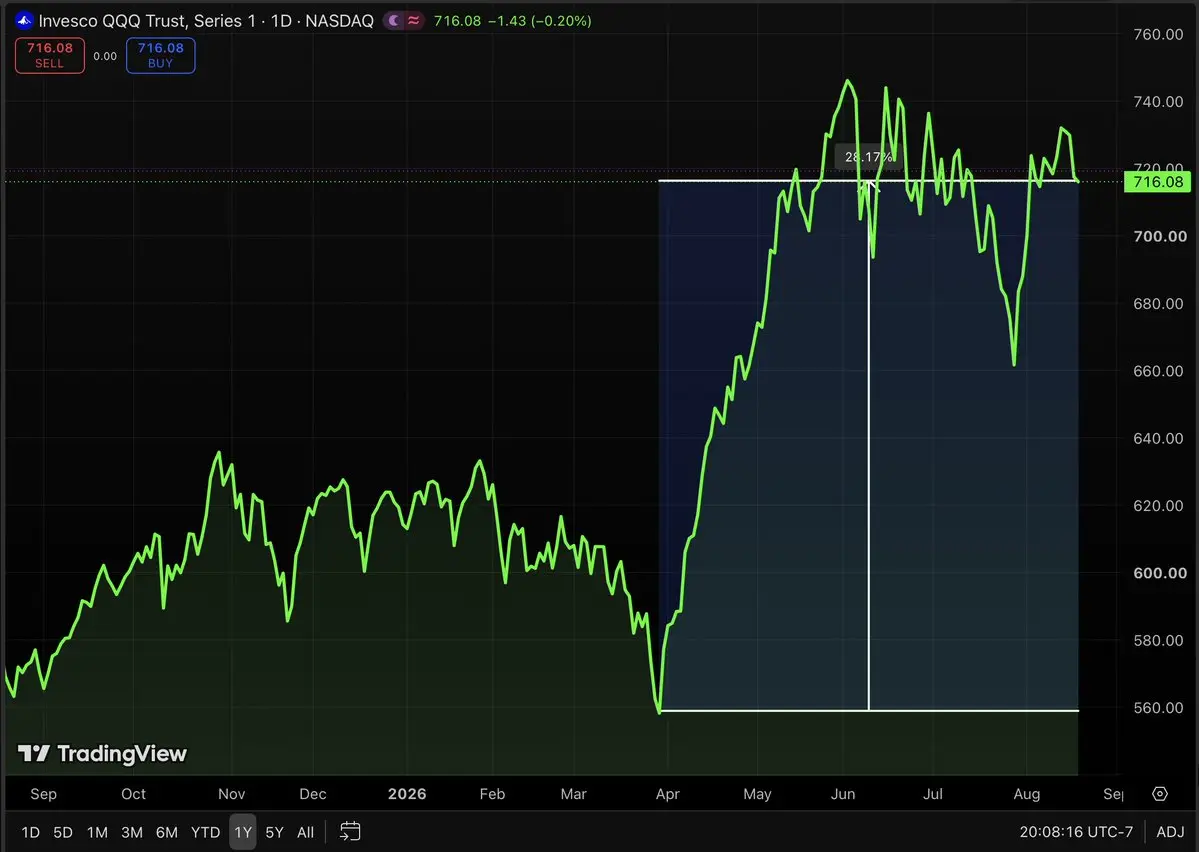Image resolution: width=1199 pixels, height=852 pixels.
Task: Click the TradingView logo
Action: (x=102, y=754)
